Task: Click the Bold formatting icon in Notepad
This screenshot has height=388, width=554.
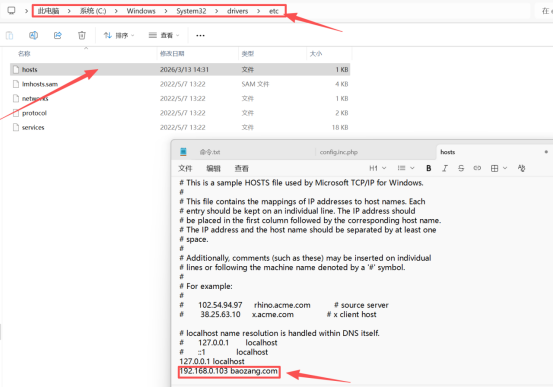Action: (429, 168)
